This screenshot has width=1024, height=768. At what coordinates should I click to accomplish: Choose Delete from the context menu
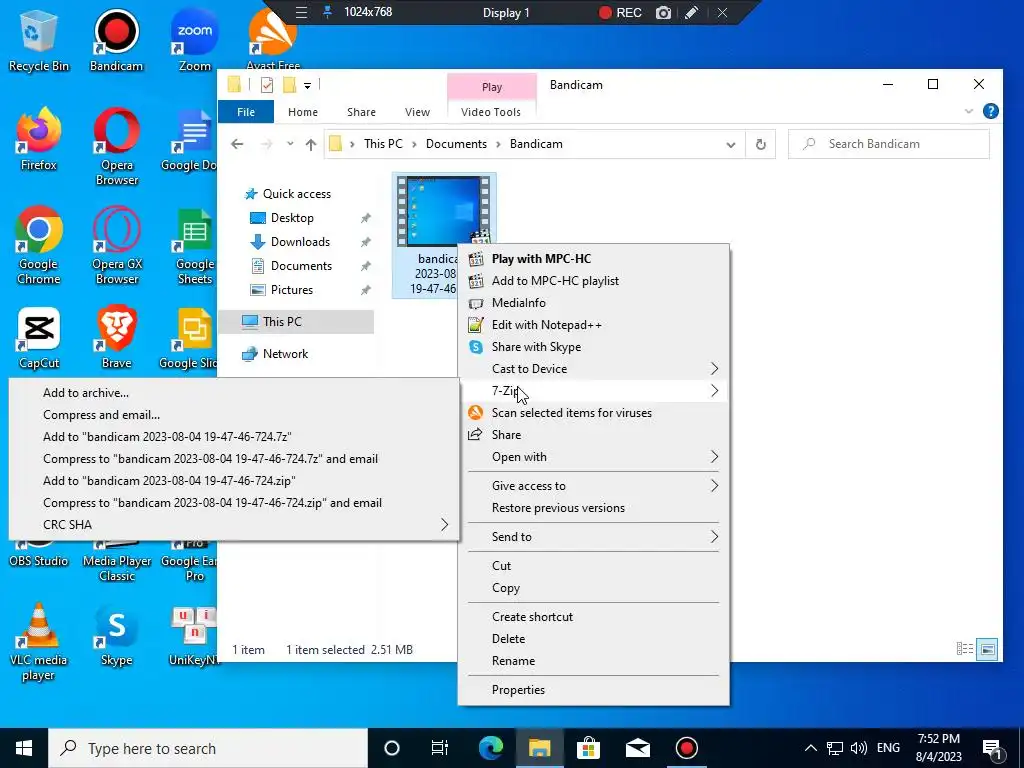[594, 639]
